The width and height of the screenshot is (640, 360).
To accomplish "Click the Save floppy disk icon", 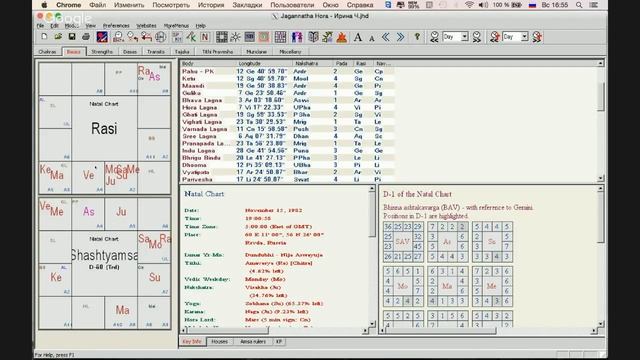I will (72, 37).
